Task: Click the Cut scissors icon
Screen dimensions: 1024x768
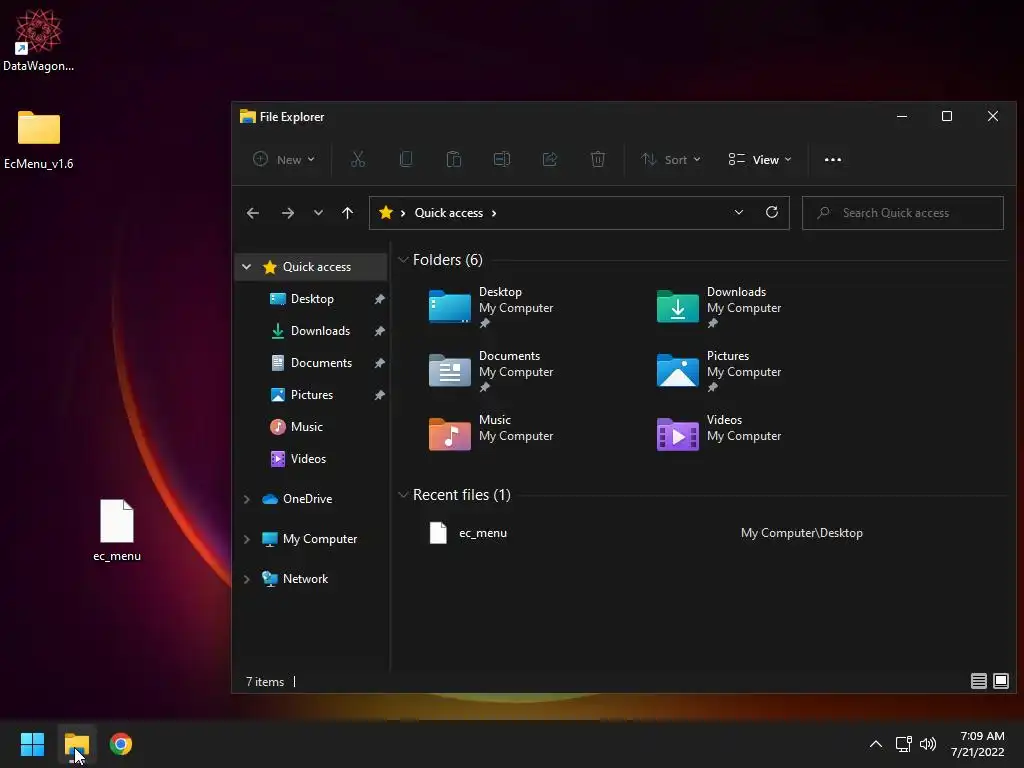Action: click(358, 159)
